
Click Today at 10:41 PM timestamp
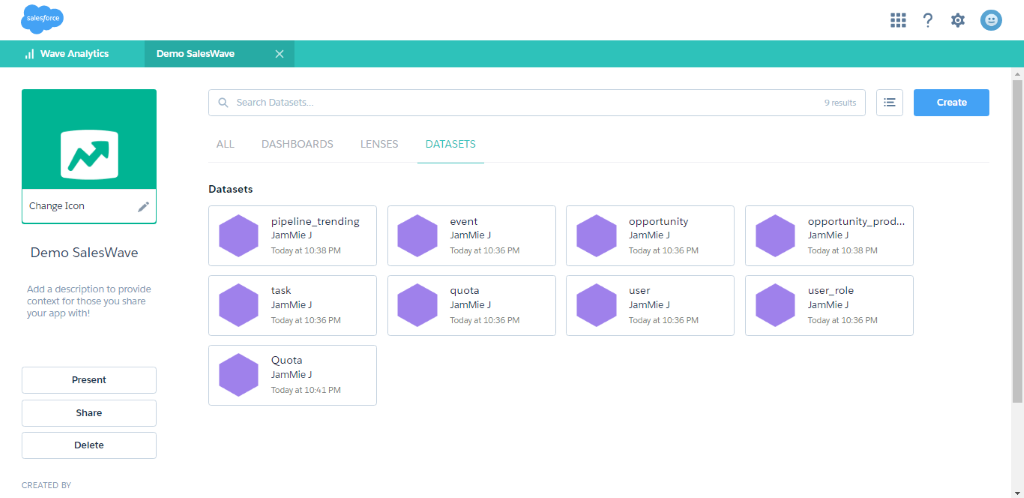306,390
